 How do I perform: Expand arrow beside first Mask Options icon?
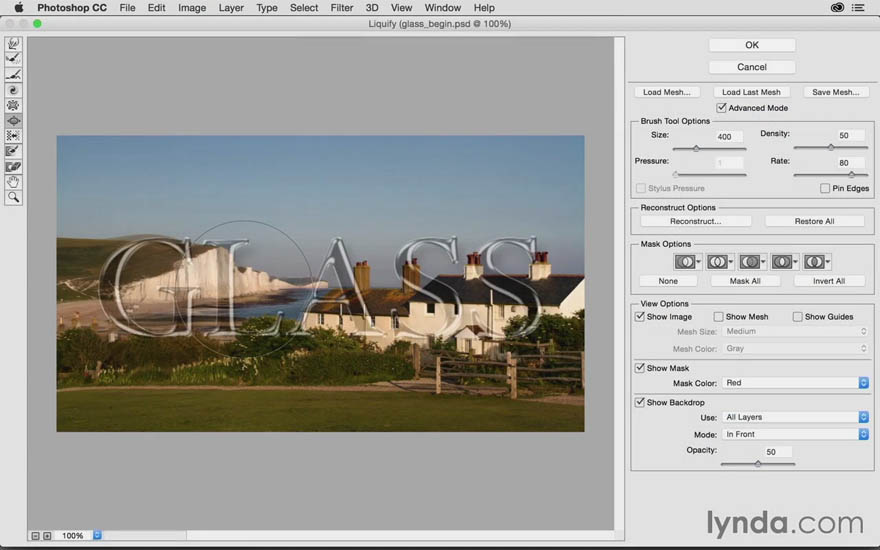coord(698,262)
